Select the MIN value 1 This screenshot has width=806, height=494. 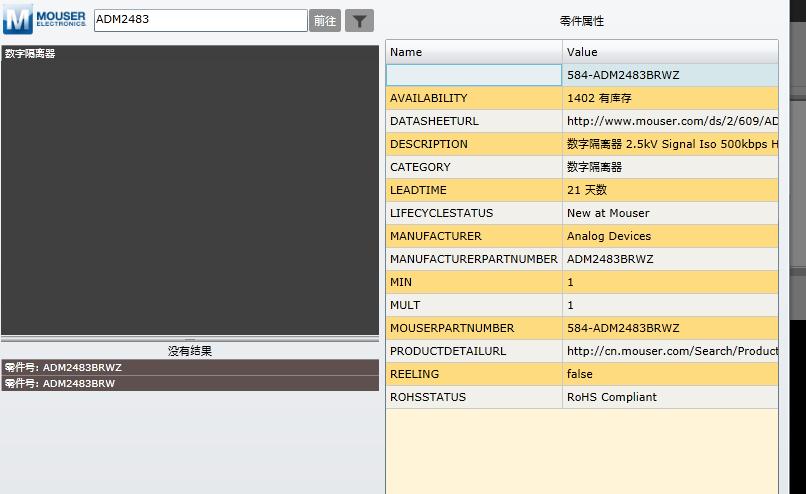670,282
